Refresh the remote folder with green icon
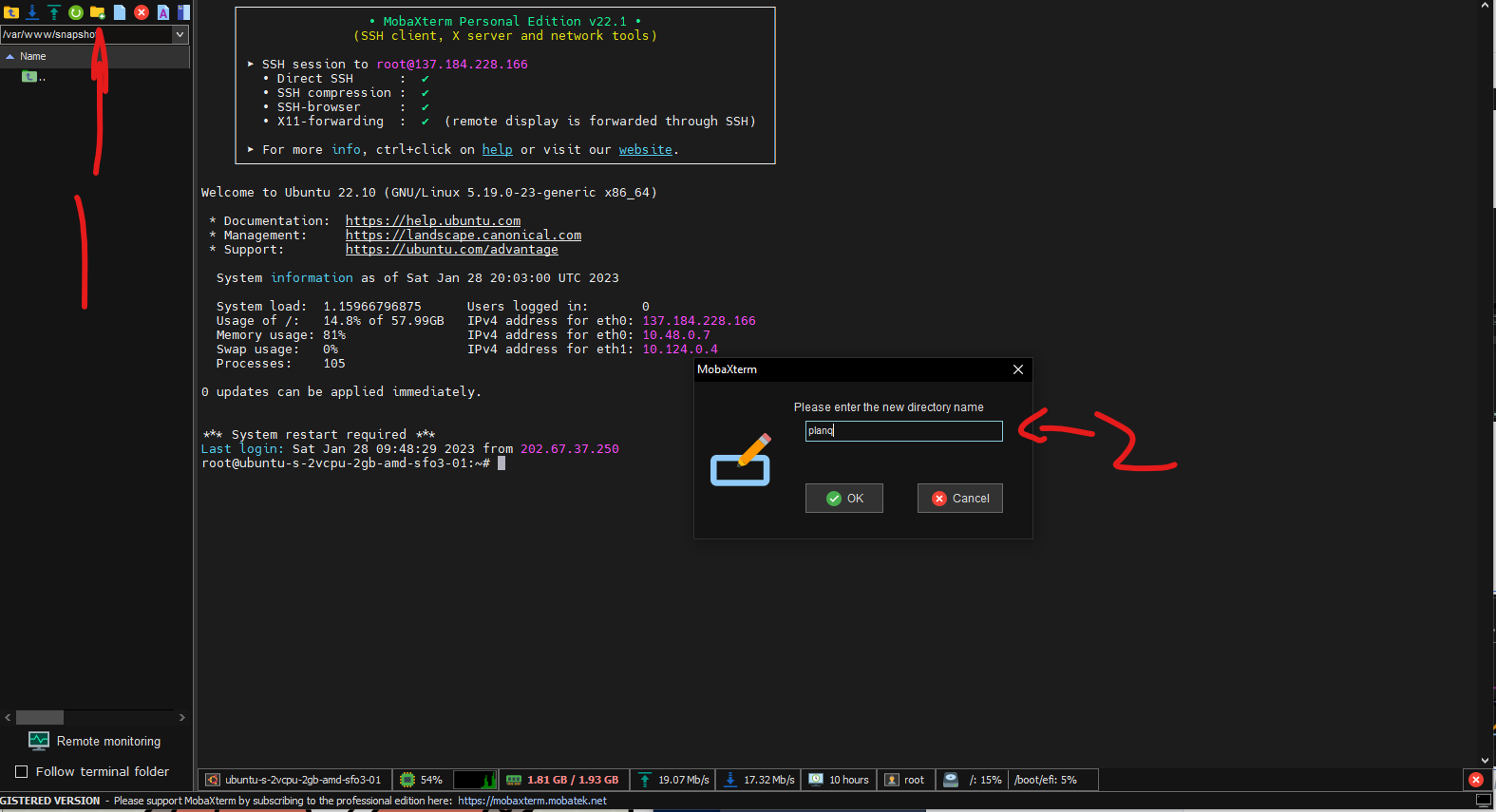The height and width of the screenshot is (812, 1496). point(76,12)
